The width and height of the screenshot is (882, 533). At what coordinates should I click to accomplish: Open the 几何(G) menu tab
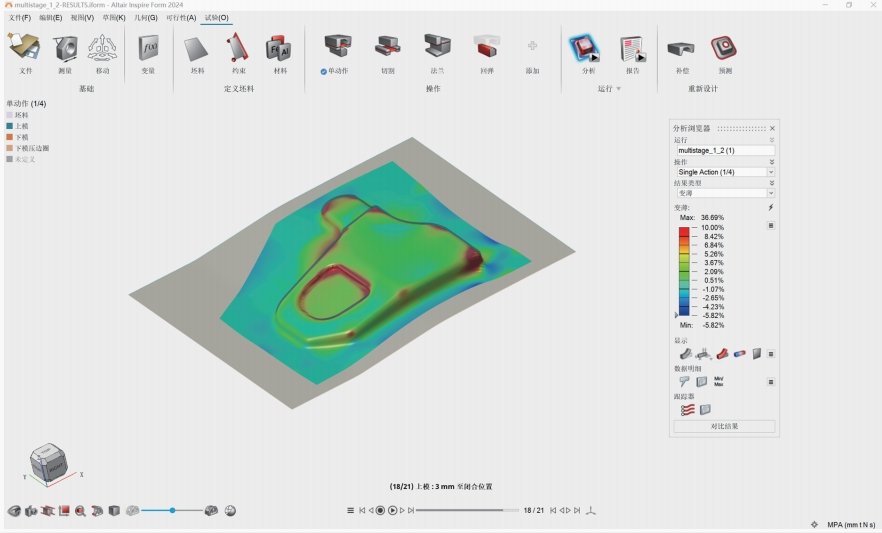tap(146, 18)
